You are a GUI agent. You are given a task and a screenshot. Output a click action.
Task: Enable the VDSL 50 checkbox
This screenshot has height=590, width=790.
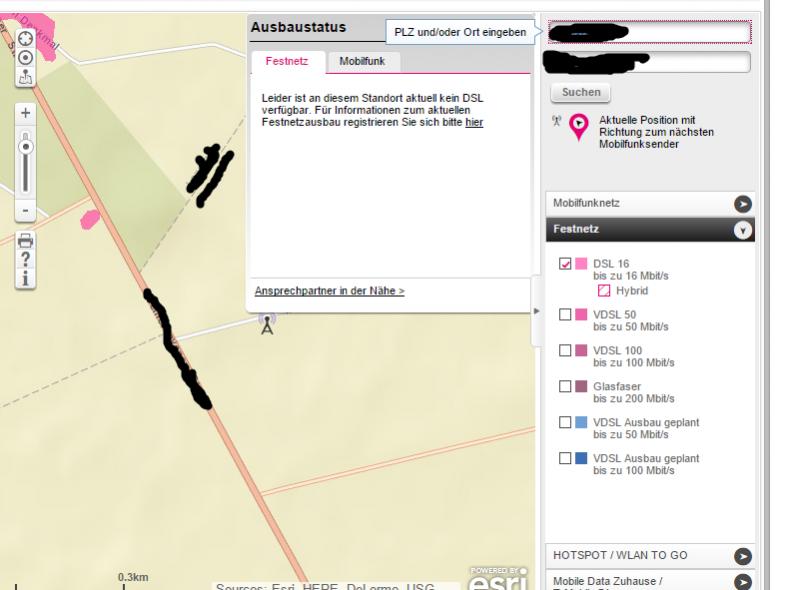pos(565,314)
